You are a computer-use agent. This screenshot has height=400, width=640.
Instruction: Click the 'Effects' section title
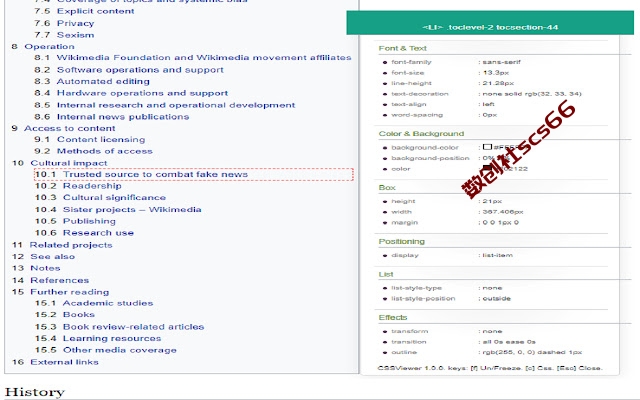pos(393,318)
